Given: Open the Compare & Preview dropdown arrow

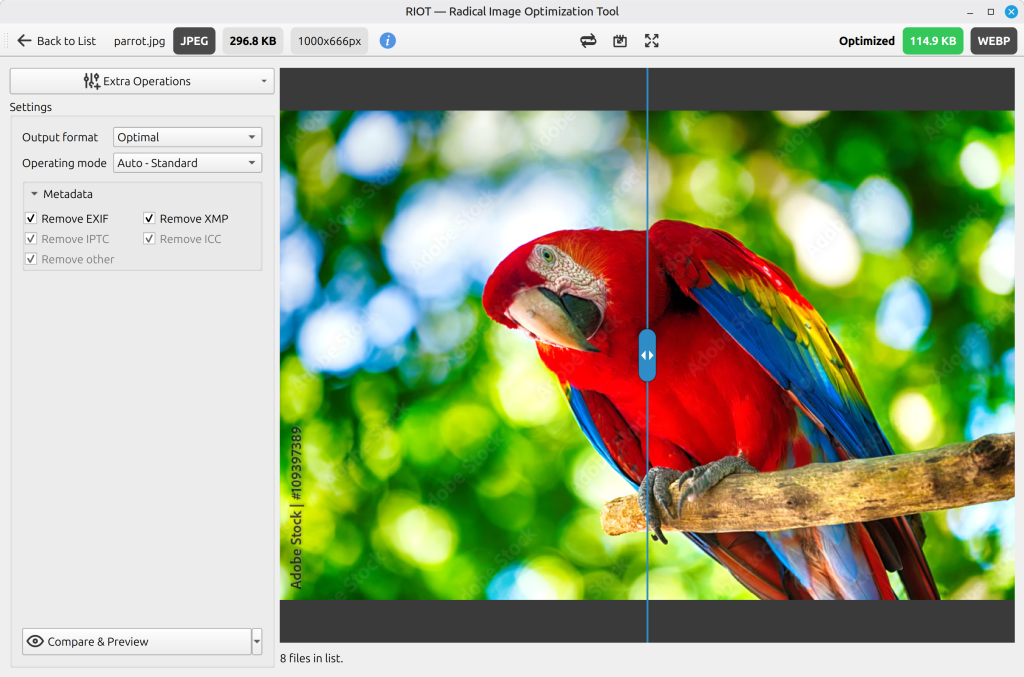Looking at the screenshot, I should pos(257,641).
